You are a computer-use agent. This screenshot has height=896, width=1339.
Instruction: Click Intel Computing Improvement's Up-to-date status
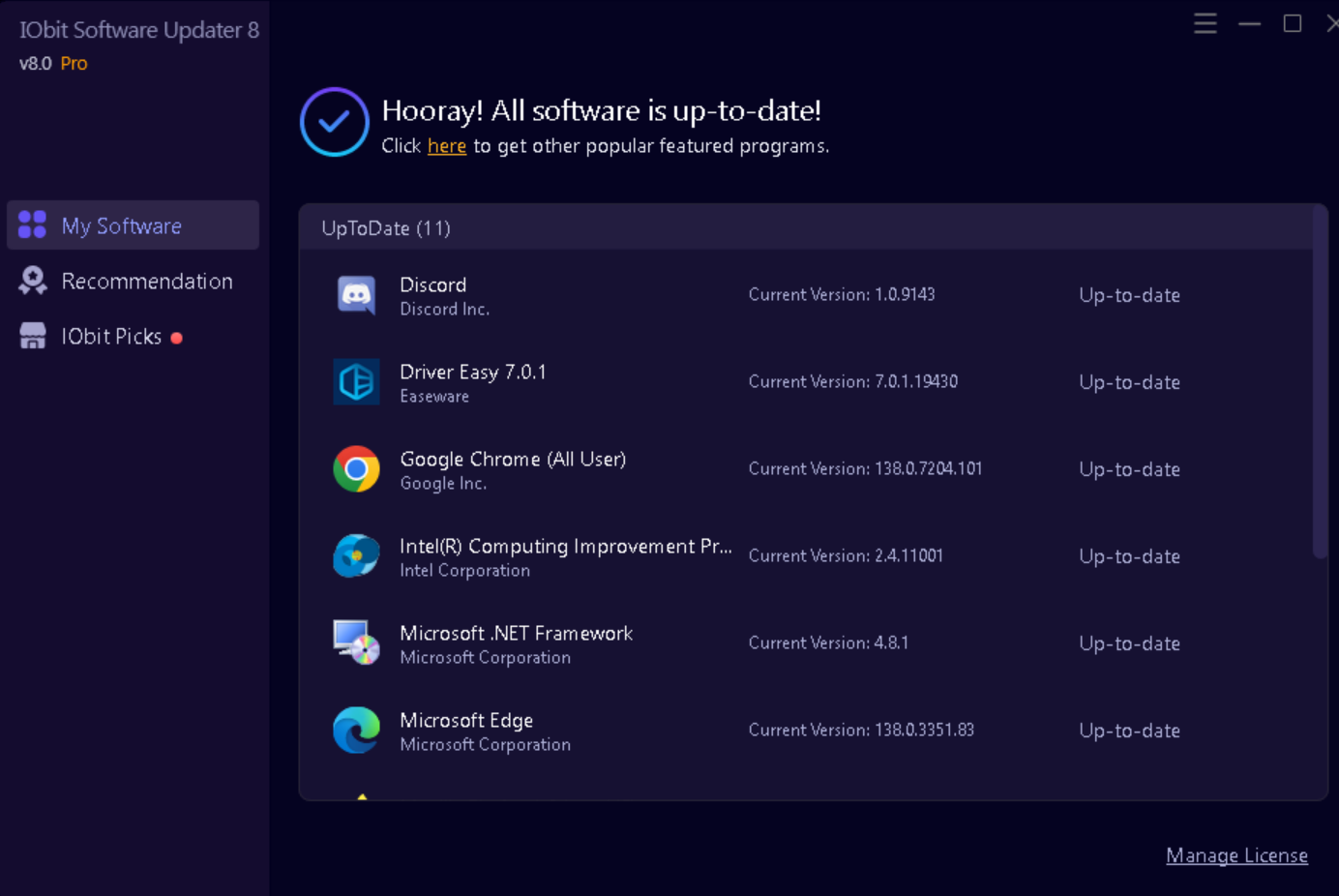coord(1129,556)
